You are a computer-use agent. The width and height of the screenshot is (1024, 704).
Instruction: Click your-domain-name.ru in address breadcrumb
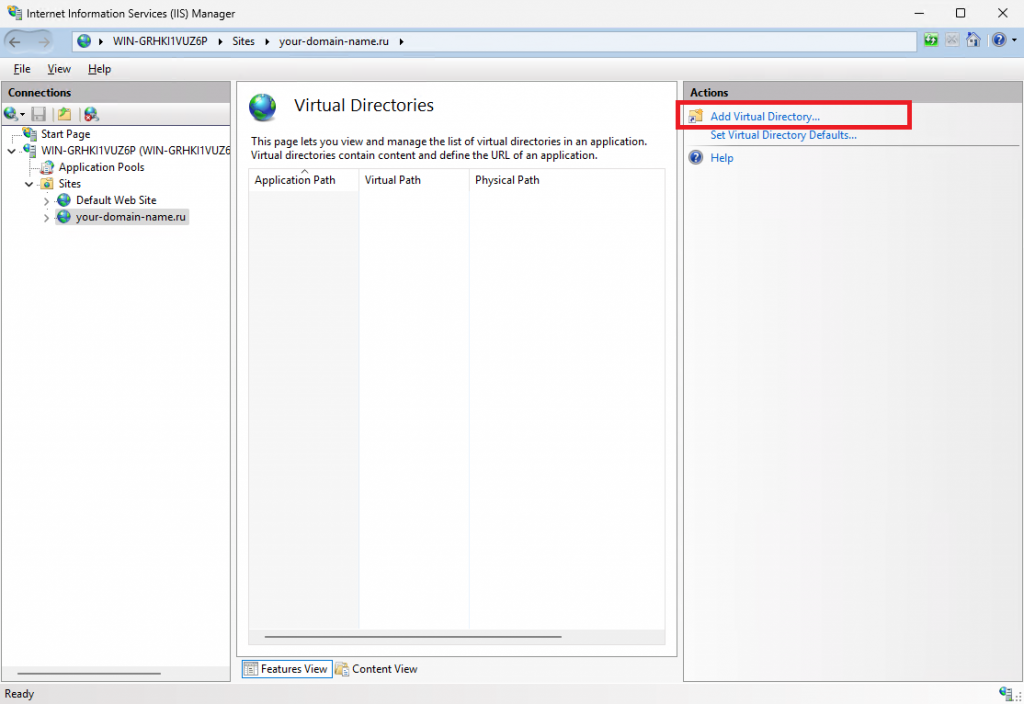(334, 41)
